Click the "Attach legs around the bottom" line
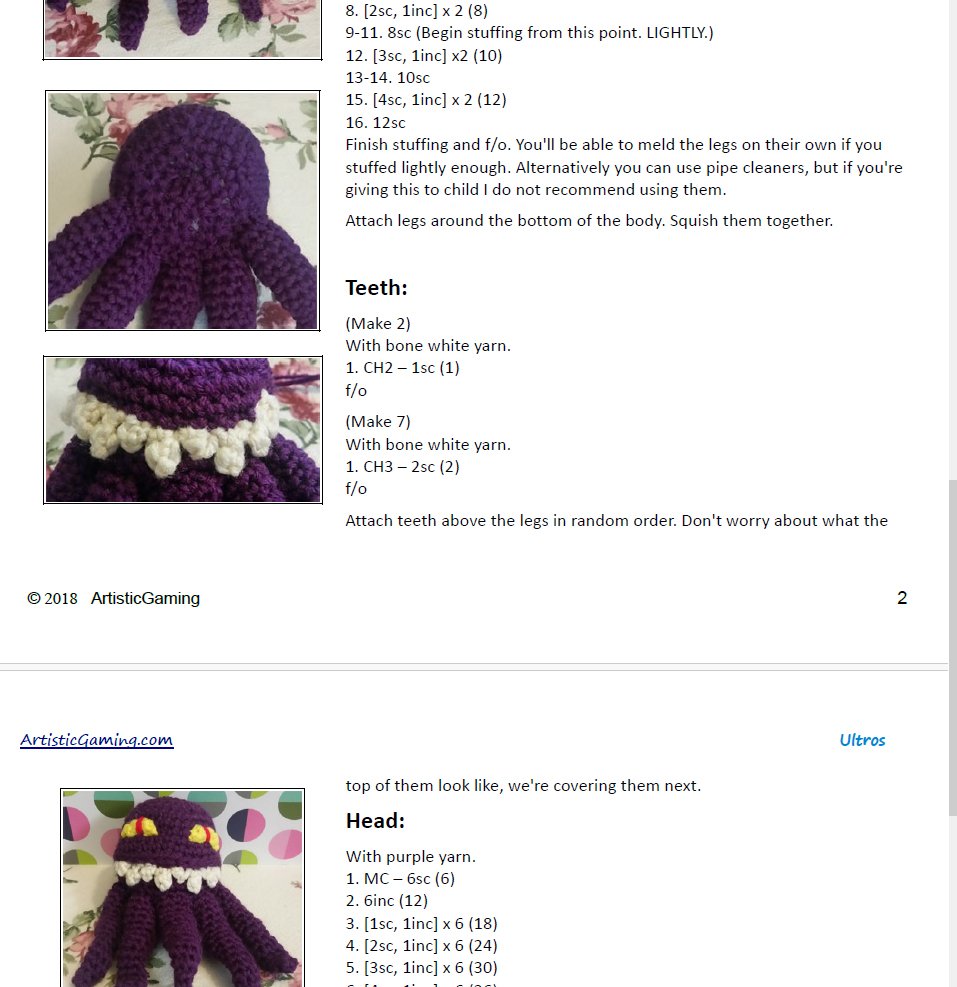This screenshot has height=987, width=957. (589, 221)
